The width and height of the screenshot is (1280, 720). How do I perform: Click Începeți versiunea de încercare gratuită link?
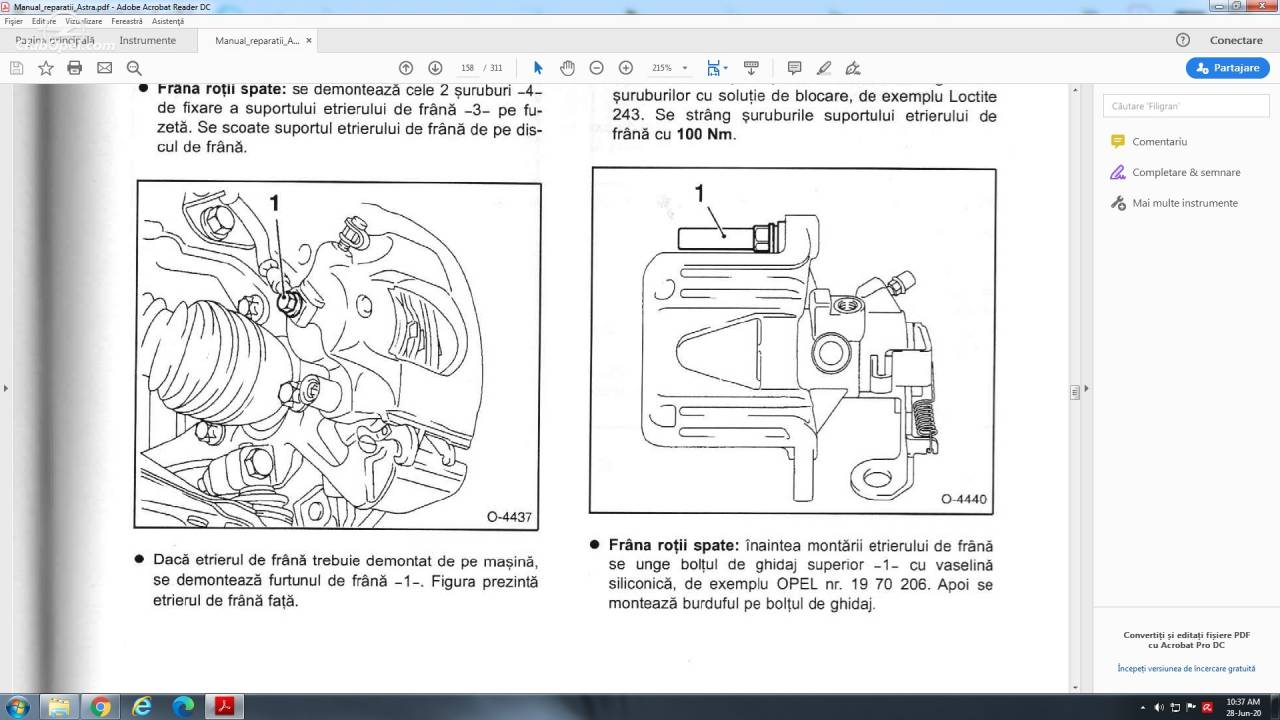(1186, 668)
